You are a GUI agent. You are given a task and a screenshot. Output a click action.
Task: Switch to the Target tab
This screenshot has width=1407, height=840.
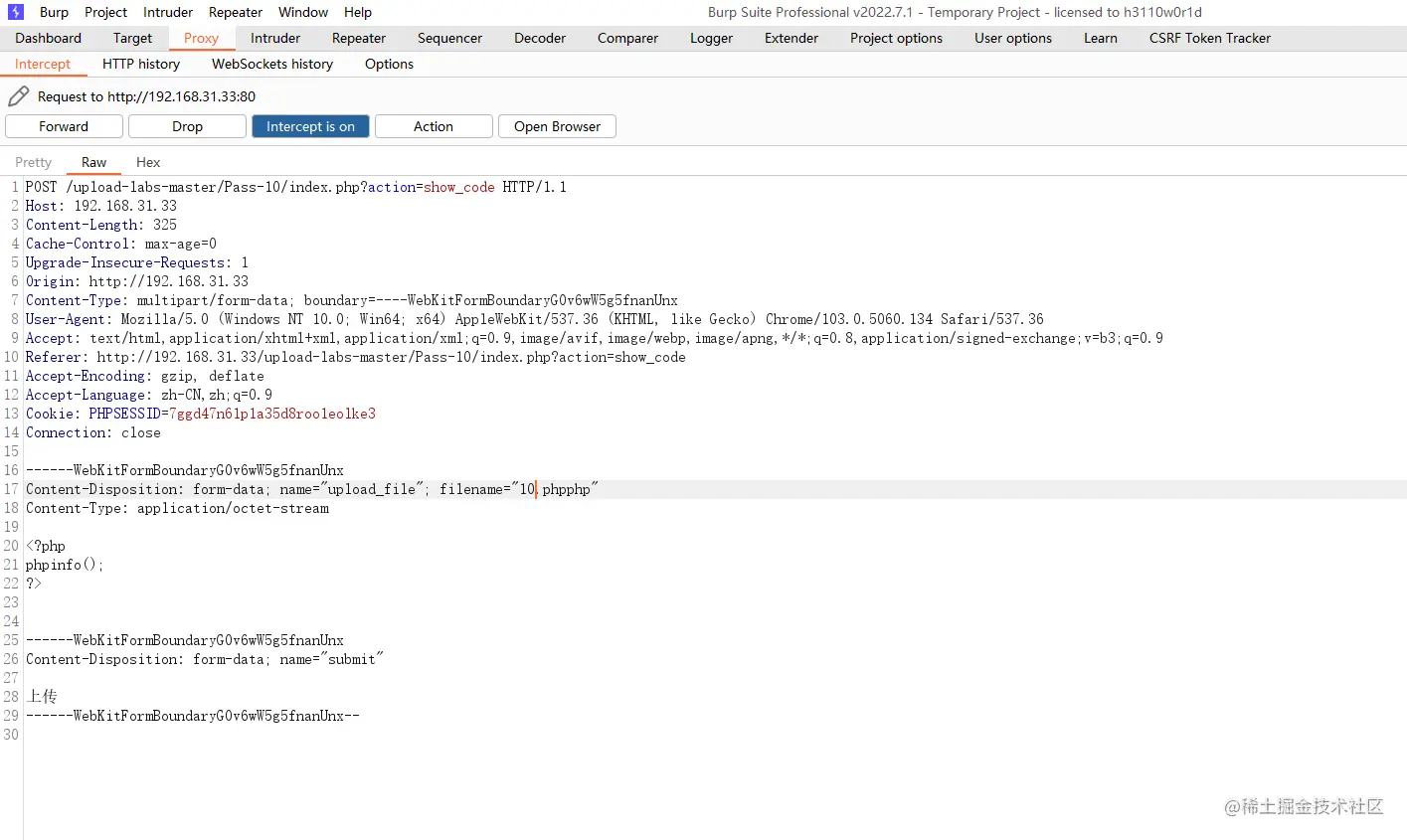tap(132, 38)
